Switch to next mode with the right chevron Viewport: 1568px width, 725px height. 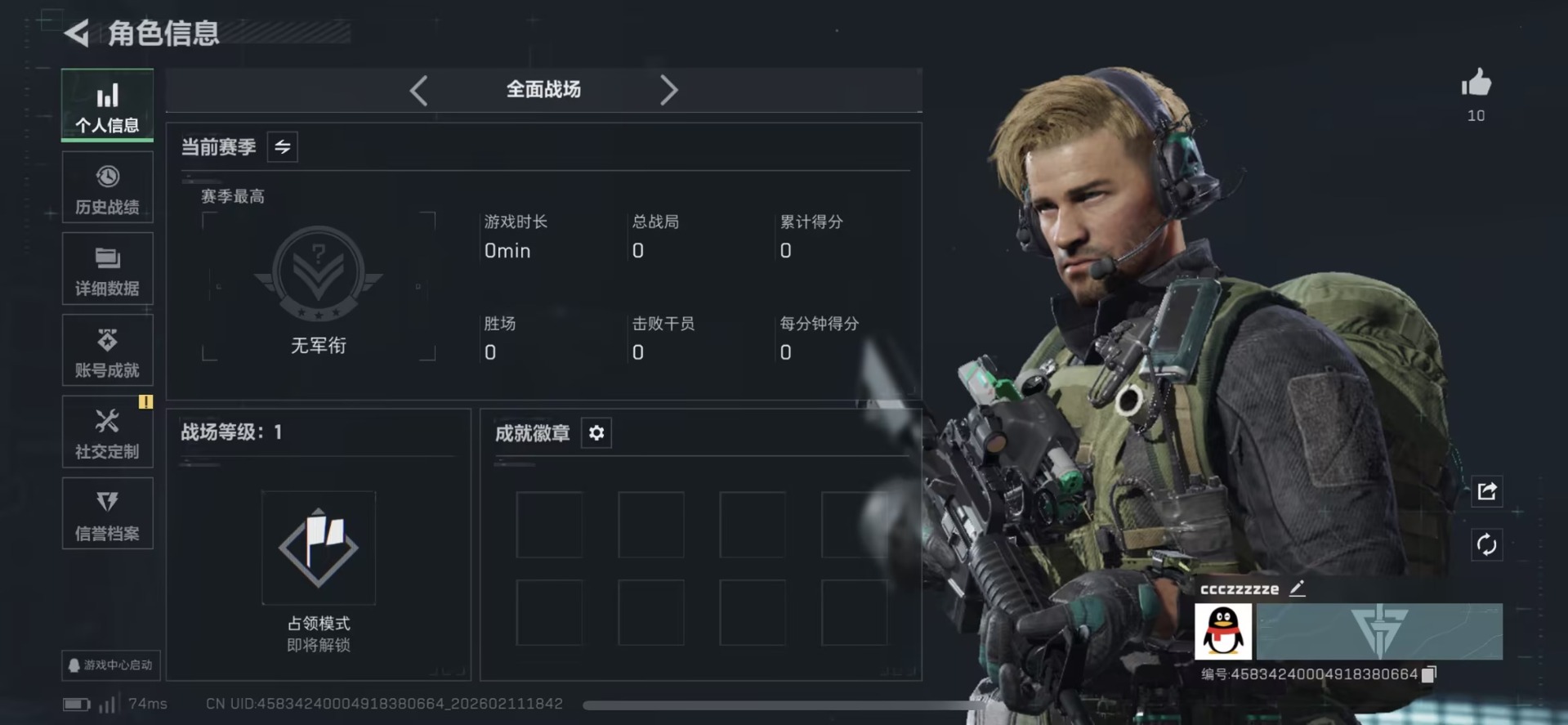point(668,90)
